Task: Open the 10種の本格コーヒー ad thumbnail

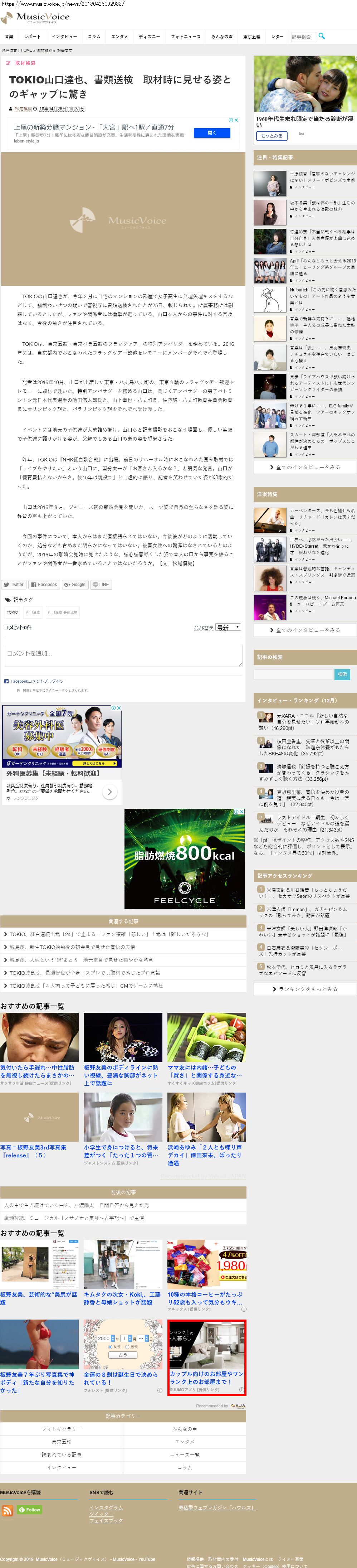Action: coord(207,1265)
